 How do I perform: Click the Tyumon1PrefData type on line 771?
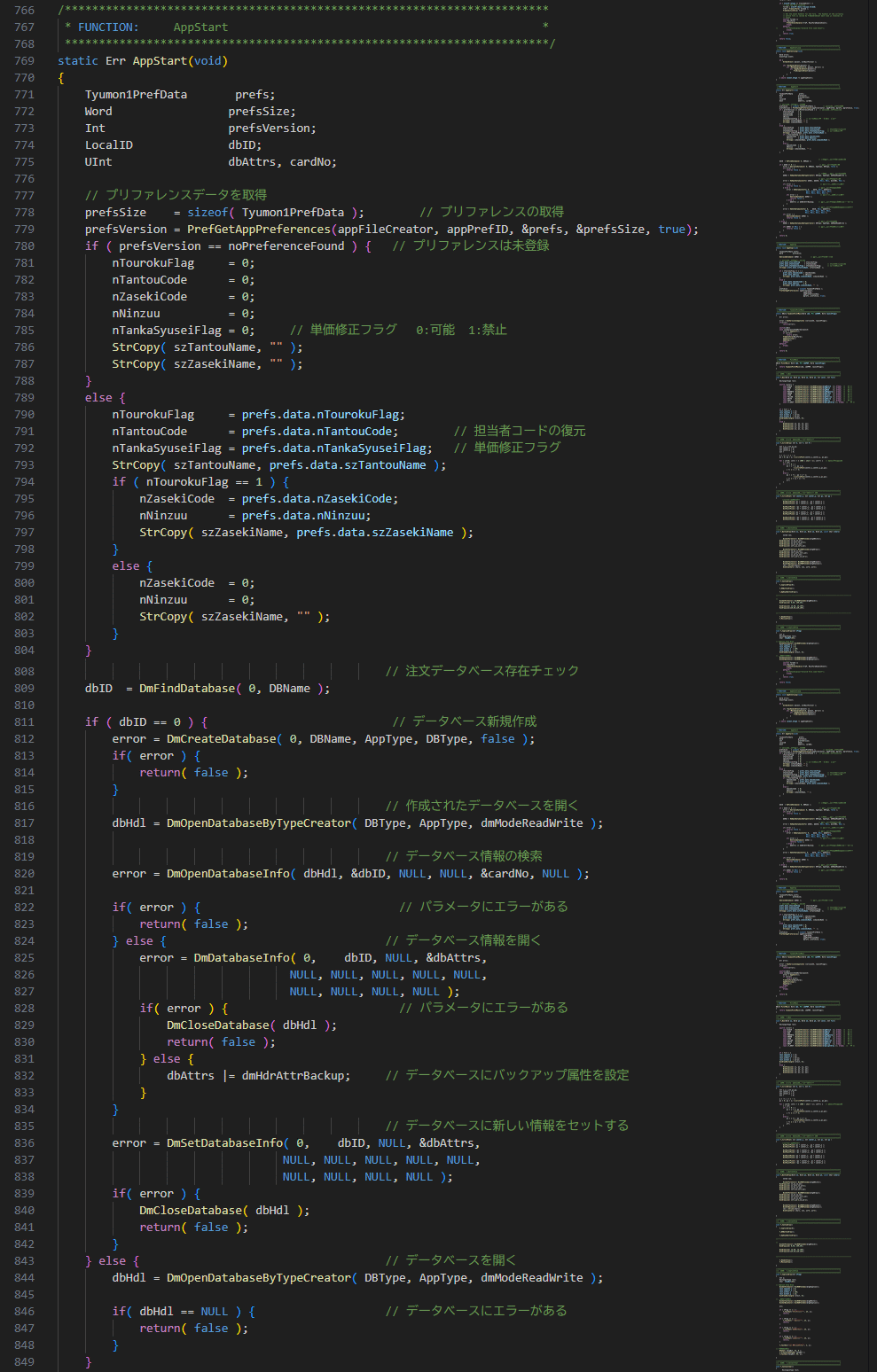coord(136,95)
